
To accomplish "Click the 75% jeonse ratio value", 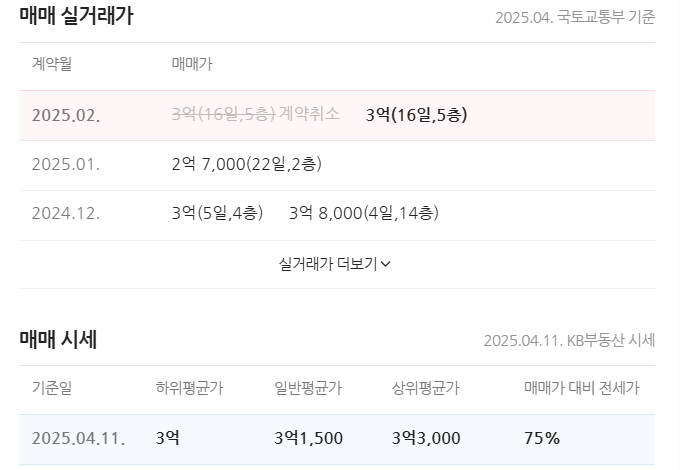I will 541,438.
